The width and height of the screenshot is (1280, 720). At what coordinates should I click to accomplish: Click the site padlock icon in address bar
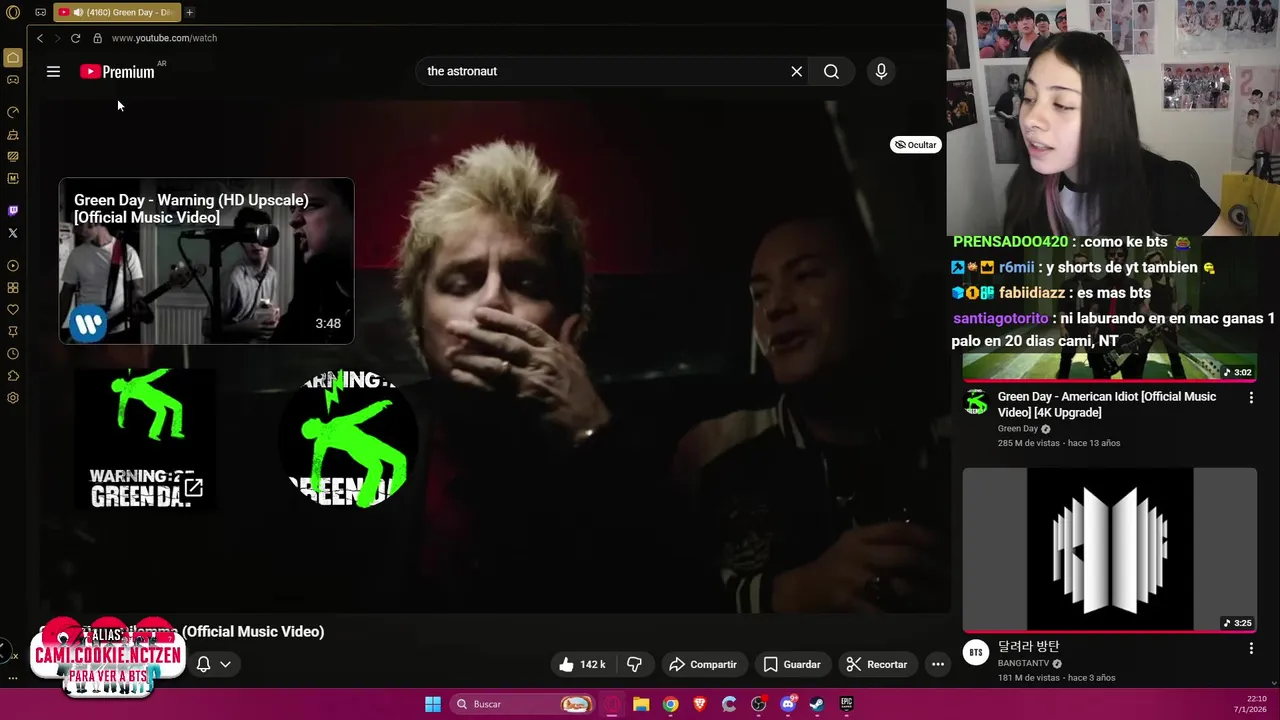97,38
